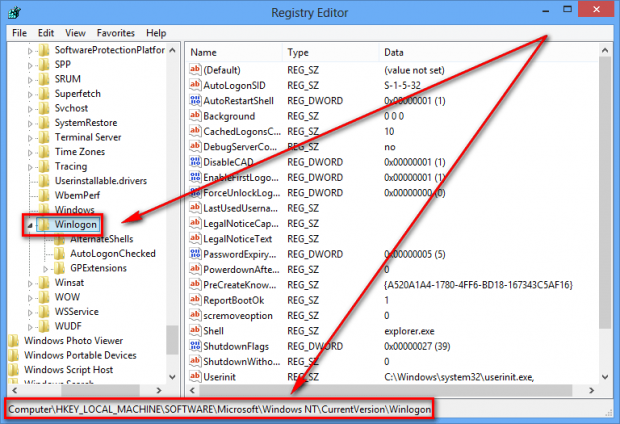Select the WbemPerf key
The width and height of the screenshot is (620, 424).
click(77, 195)
